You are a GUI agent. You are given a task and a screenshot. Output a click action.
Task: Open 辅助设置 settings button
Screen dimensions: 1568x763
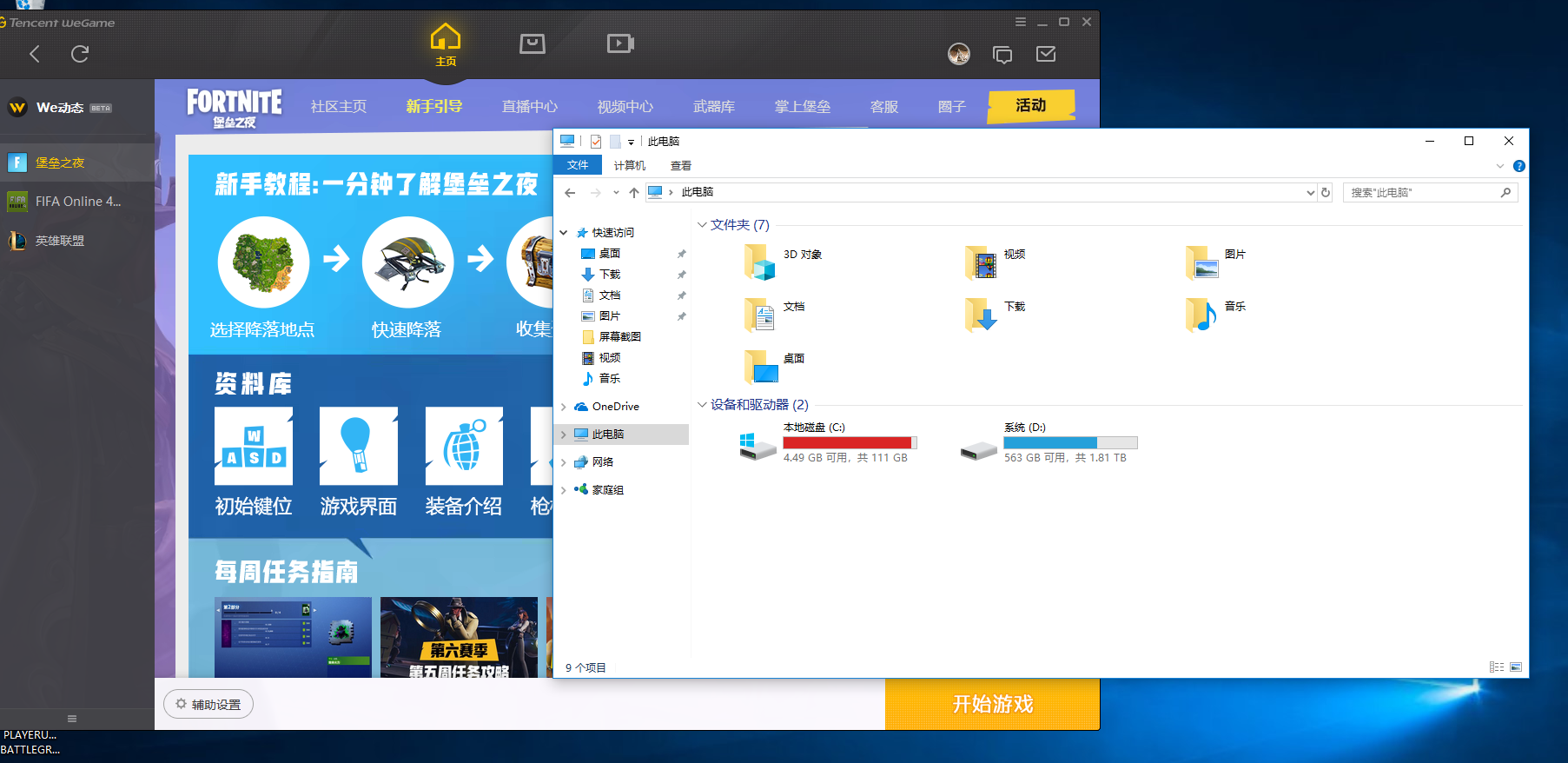tap(208, 705)
